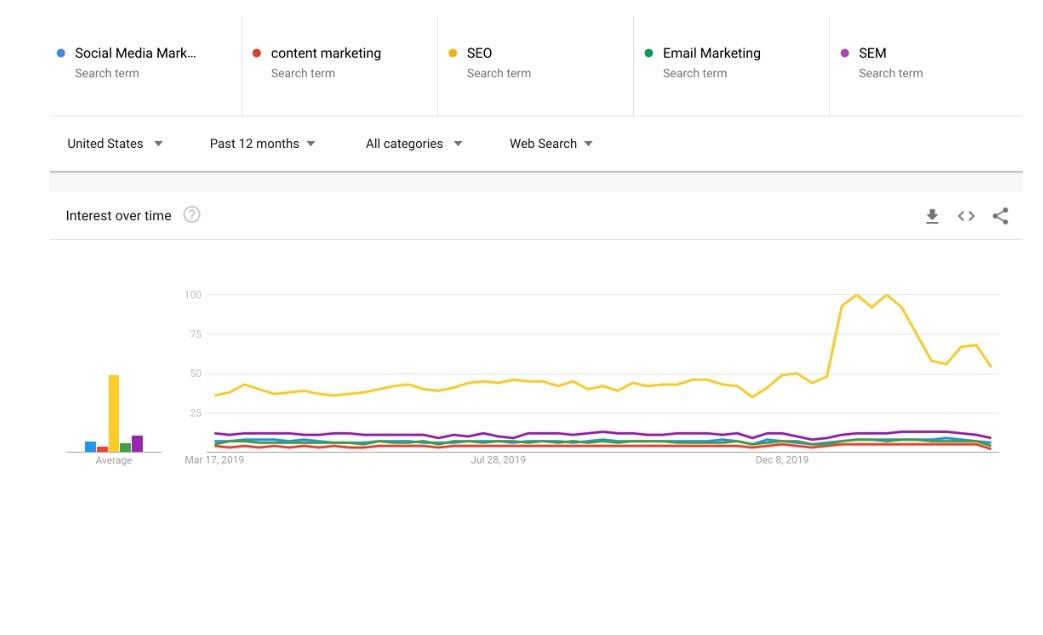
Task: Click the Jul 28, 2019 axis label
Action: pos(498,460)
